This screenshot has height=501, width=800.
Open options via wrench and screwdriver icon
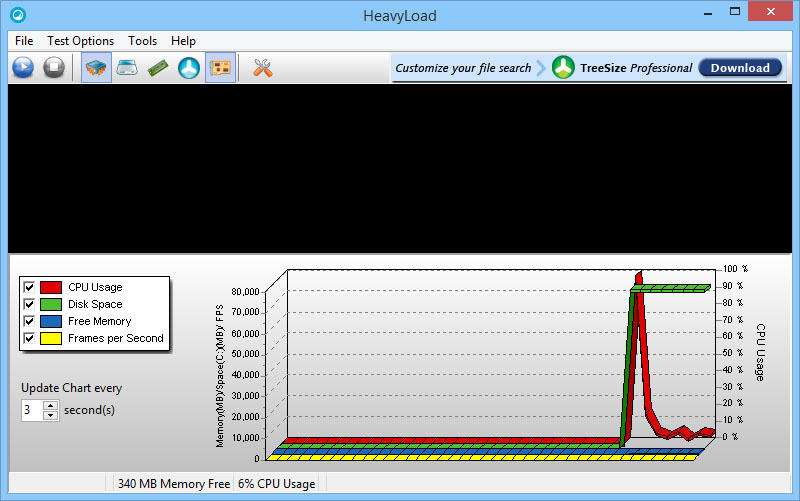coord(263,68)
